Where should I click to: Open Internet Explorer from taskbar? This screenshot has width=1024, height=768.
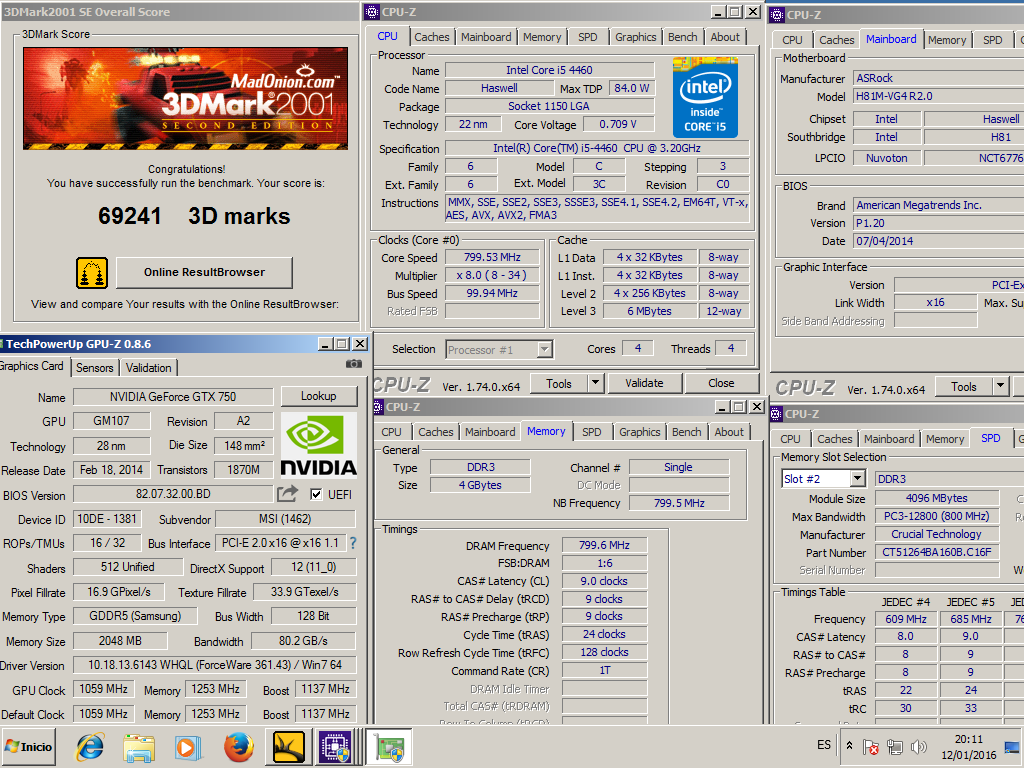(90, 747)
